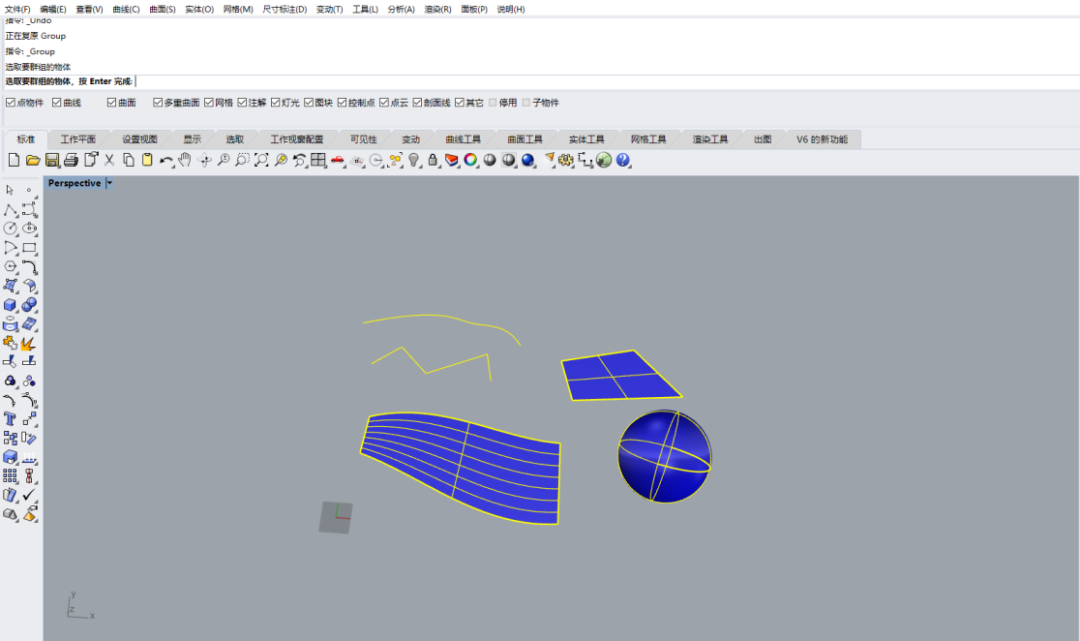1080x641 pixels.
Task: Open the Help question mark icon
Action: (x=623, y=160)
